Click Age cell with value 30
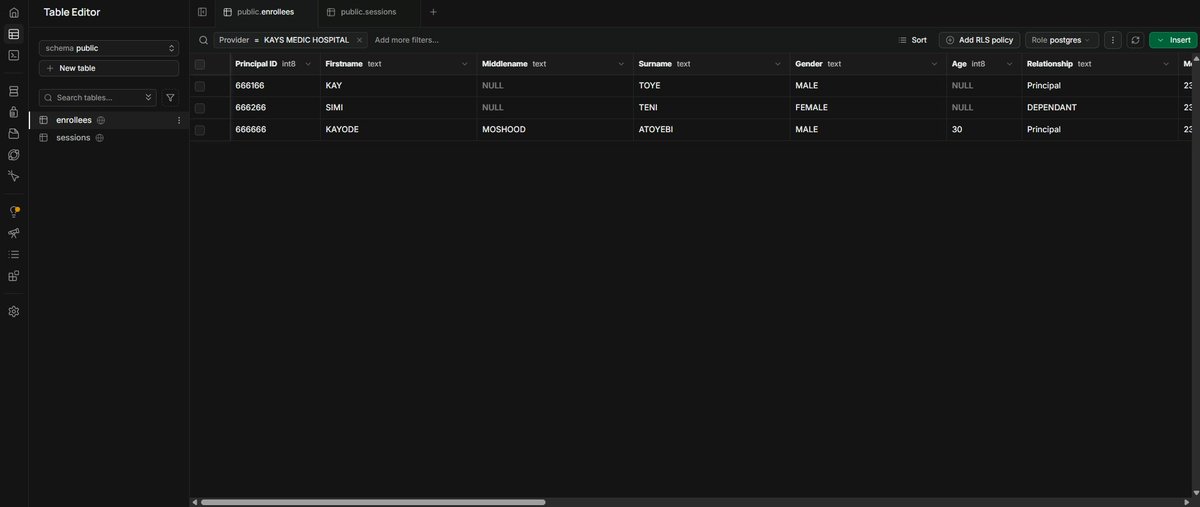The image size is (1200, 507). point(984,130)
